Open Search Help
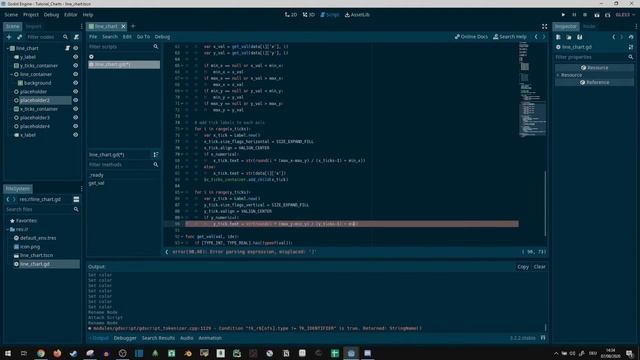This screenshot has height=360, width=640. 509,37
